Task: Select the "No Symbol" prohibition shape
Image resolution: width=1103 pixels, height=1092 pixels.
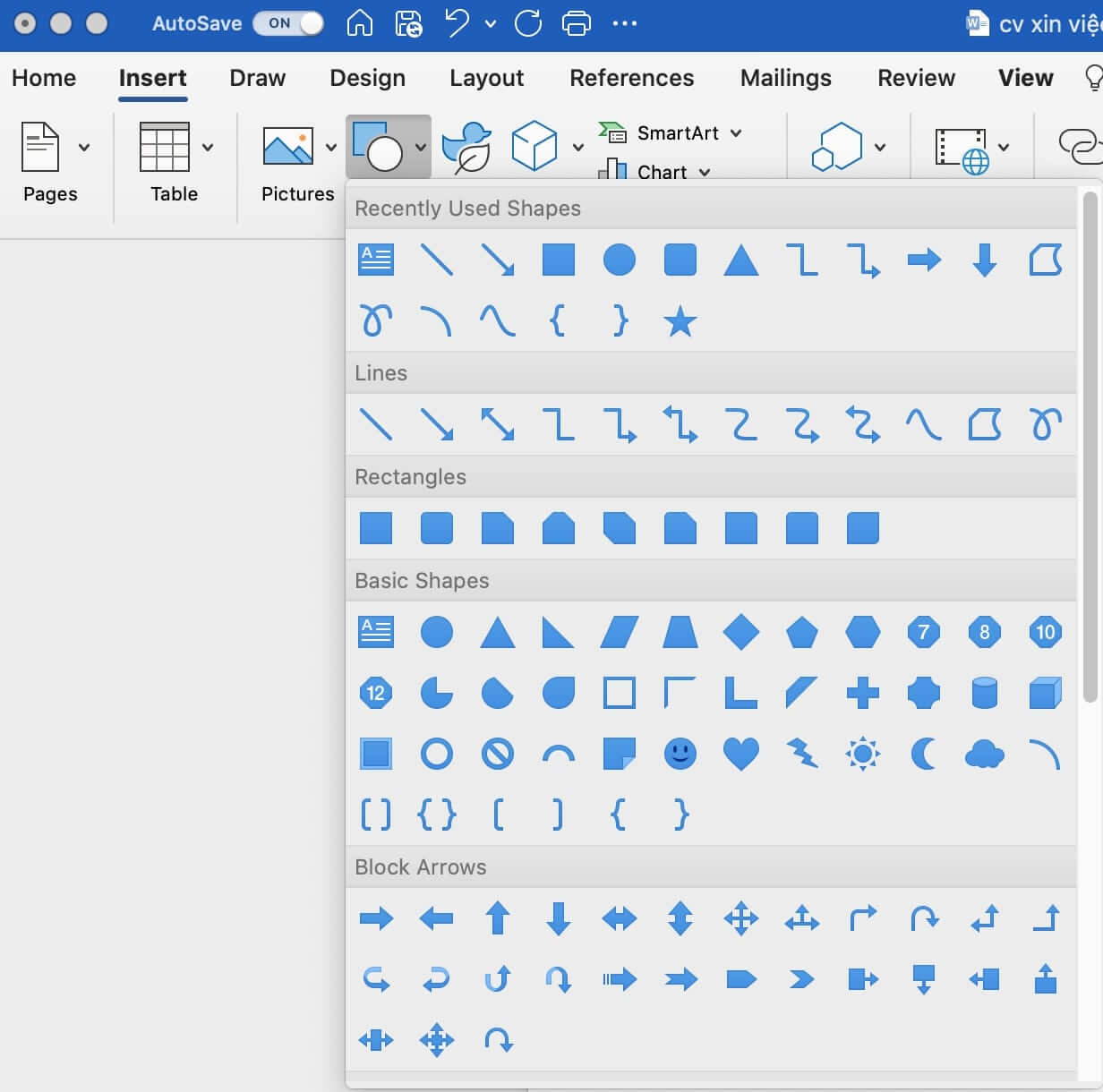Action: 497,754
